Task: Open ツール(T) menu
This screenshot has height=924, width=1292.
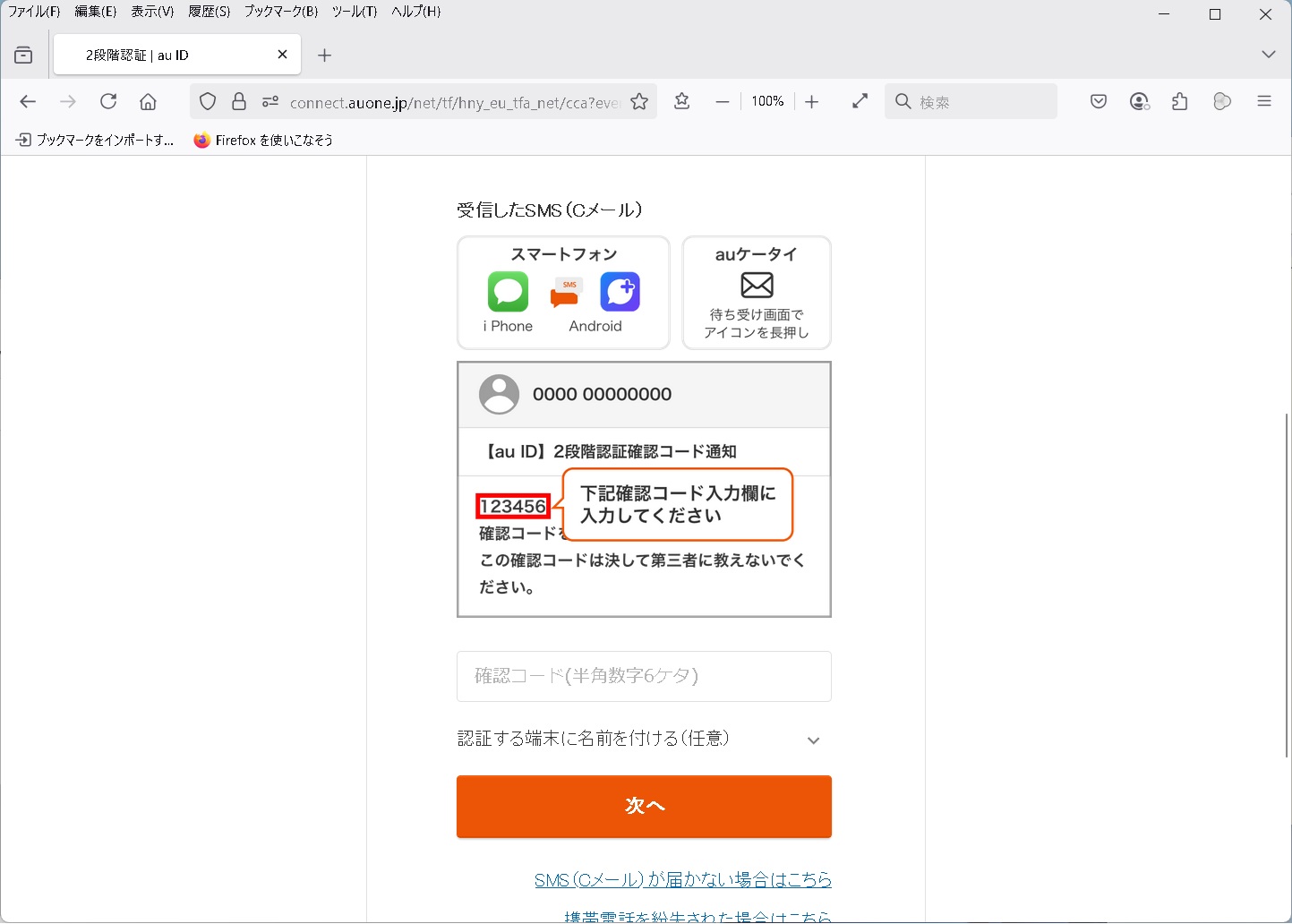Action: pos(355,12)
